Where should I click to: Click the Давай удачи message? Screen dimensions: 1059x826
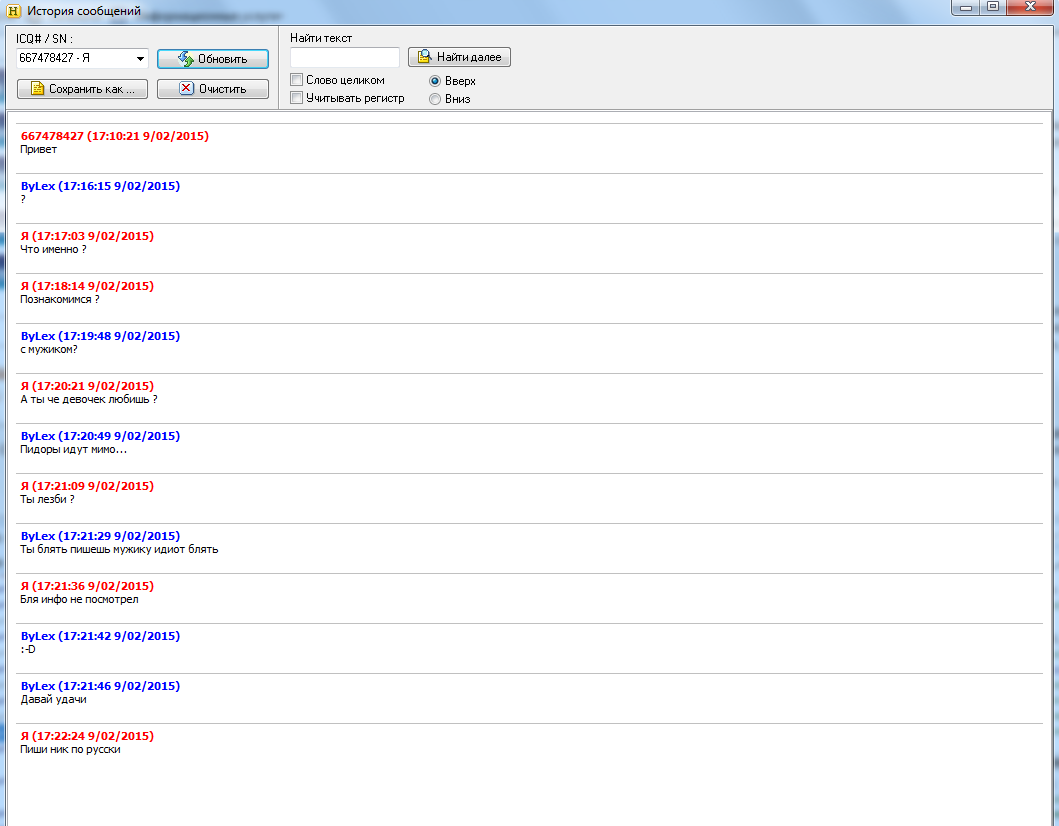click(x=53, y=700)
